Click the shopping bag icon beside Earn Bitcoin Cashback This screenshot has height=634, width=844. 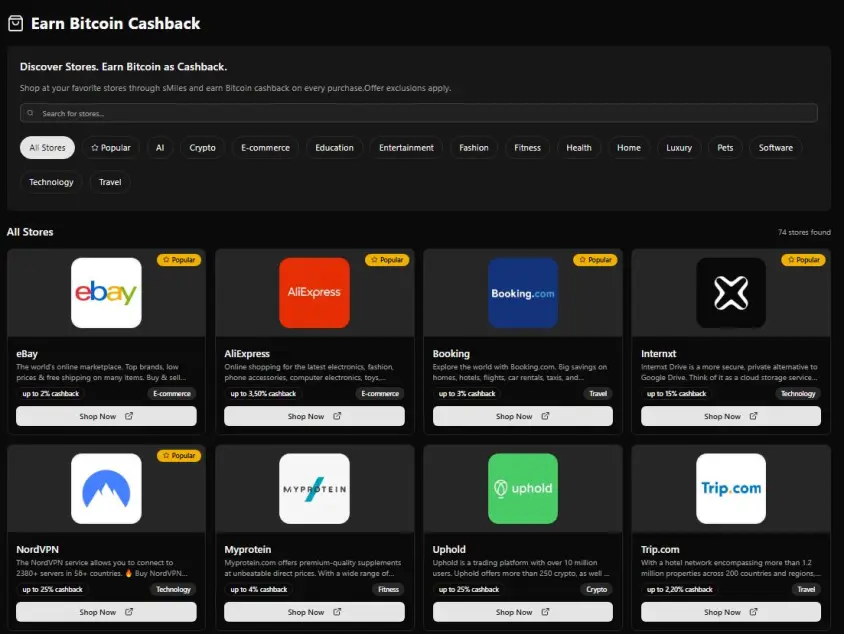point(16,24)
